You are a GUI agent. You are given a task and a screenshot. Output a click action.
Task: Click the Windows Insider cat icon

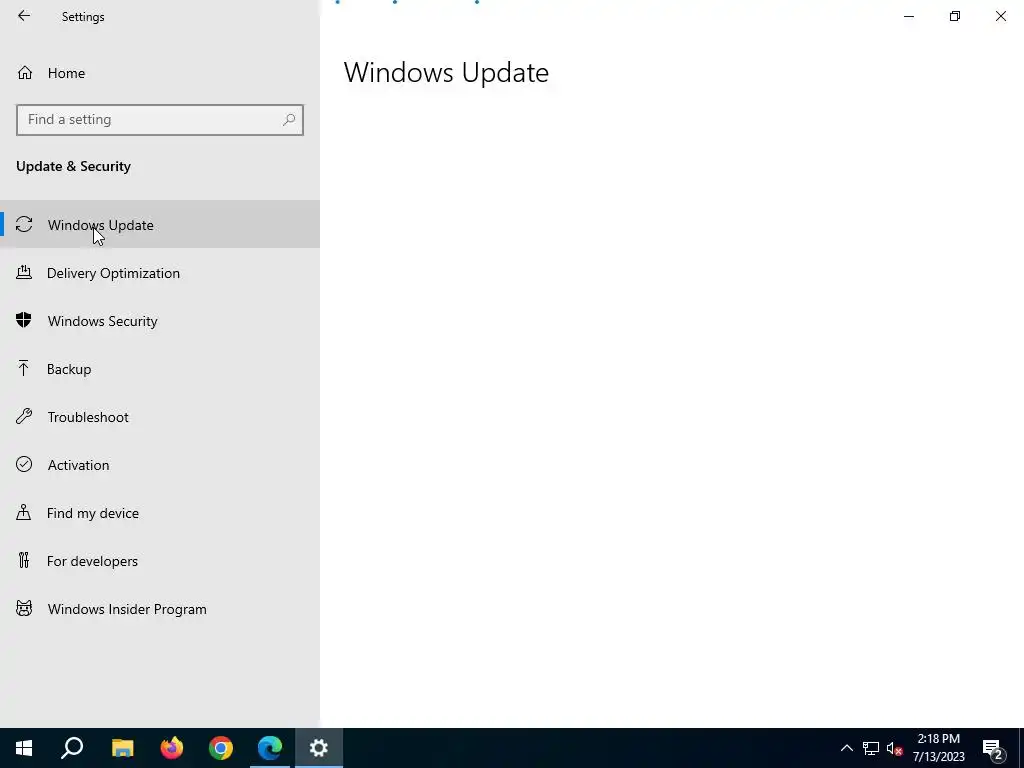pos(24,609)
